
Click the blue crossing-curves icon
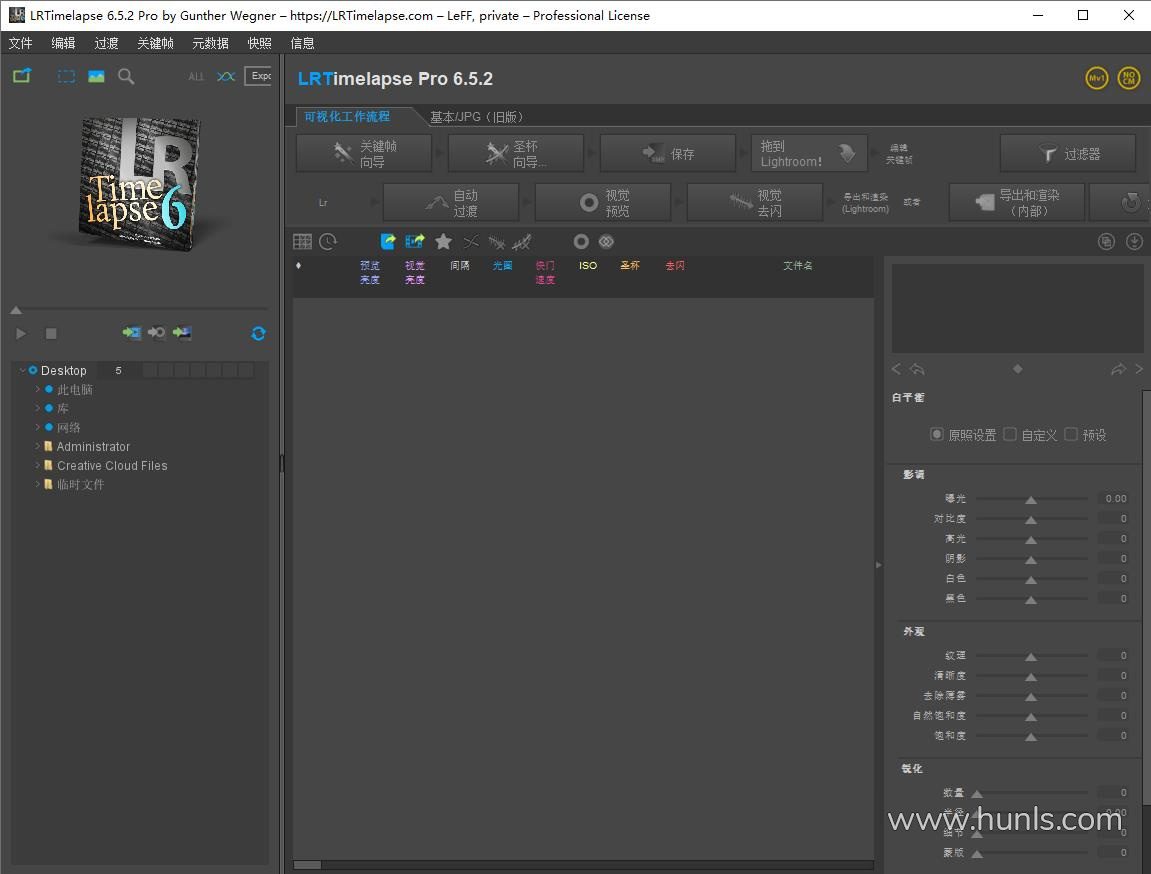[x=226, y=76]
